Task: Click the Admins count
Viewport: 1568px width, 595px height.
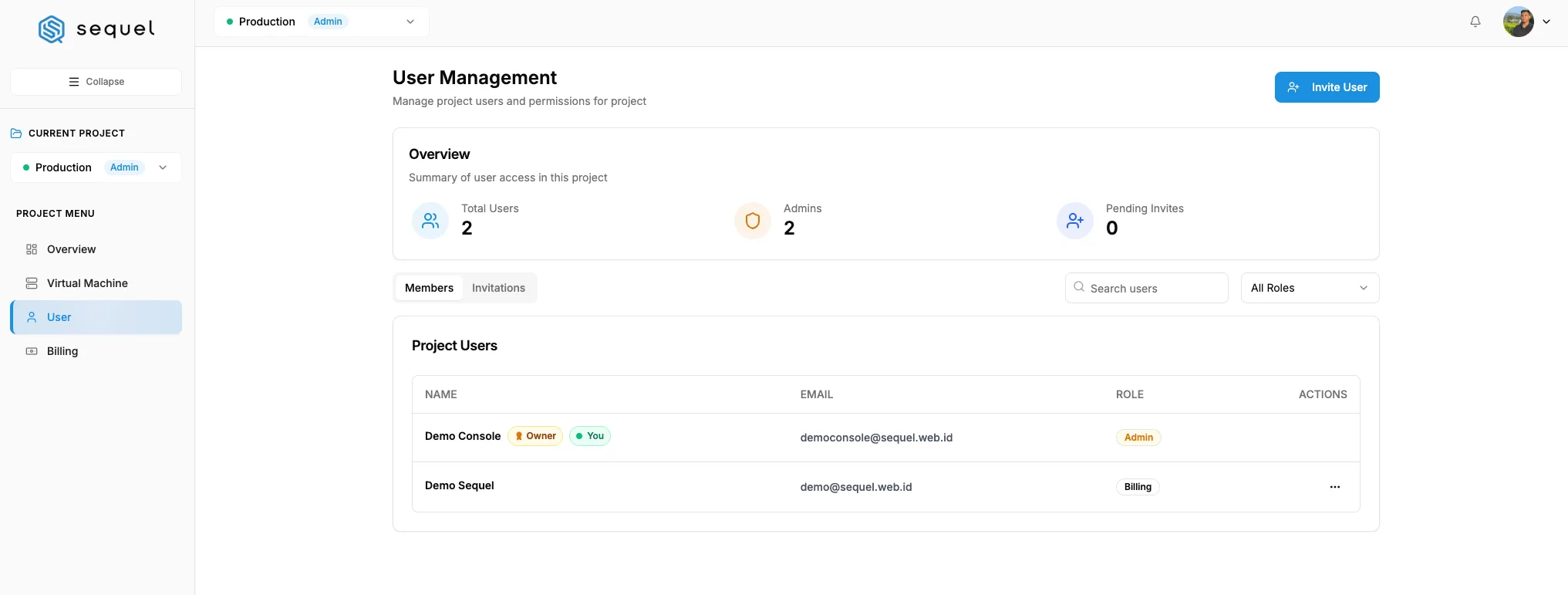Action: [x=789, y=228]
